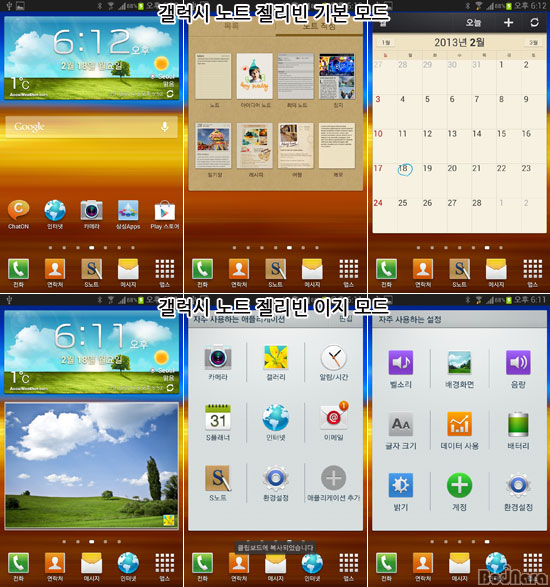550x587 pixels.
Task: Open the 데이터 사용 setting
Action: tap(459, 431)
